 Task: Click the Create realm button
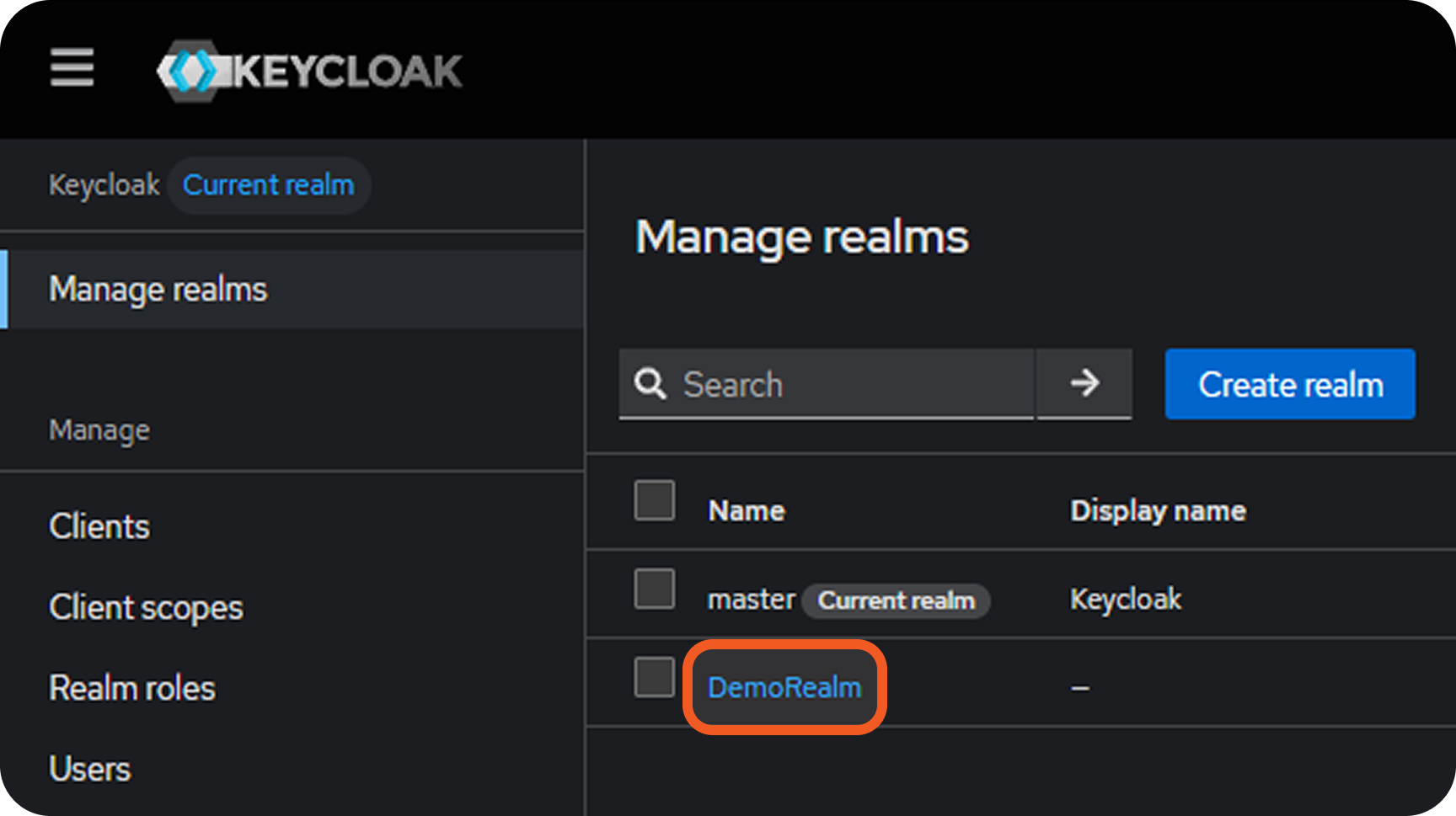[x=1290, y=385]
